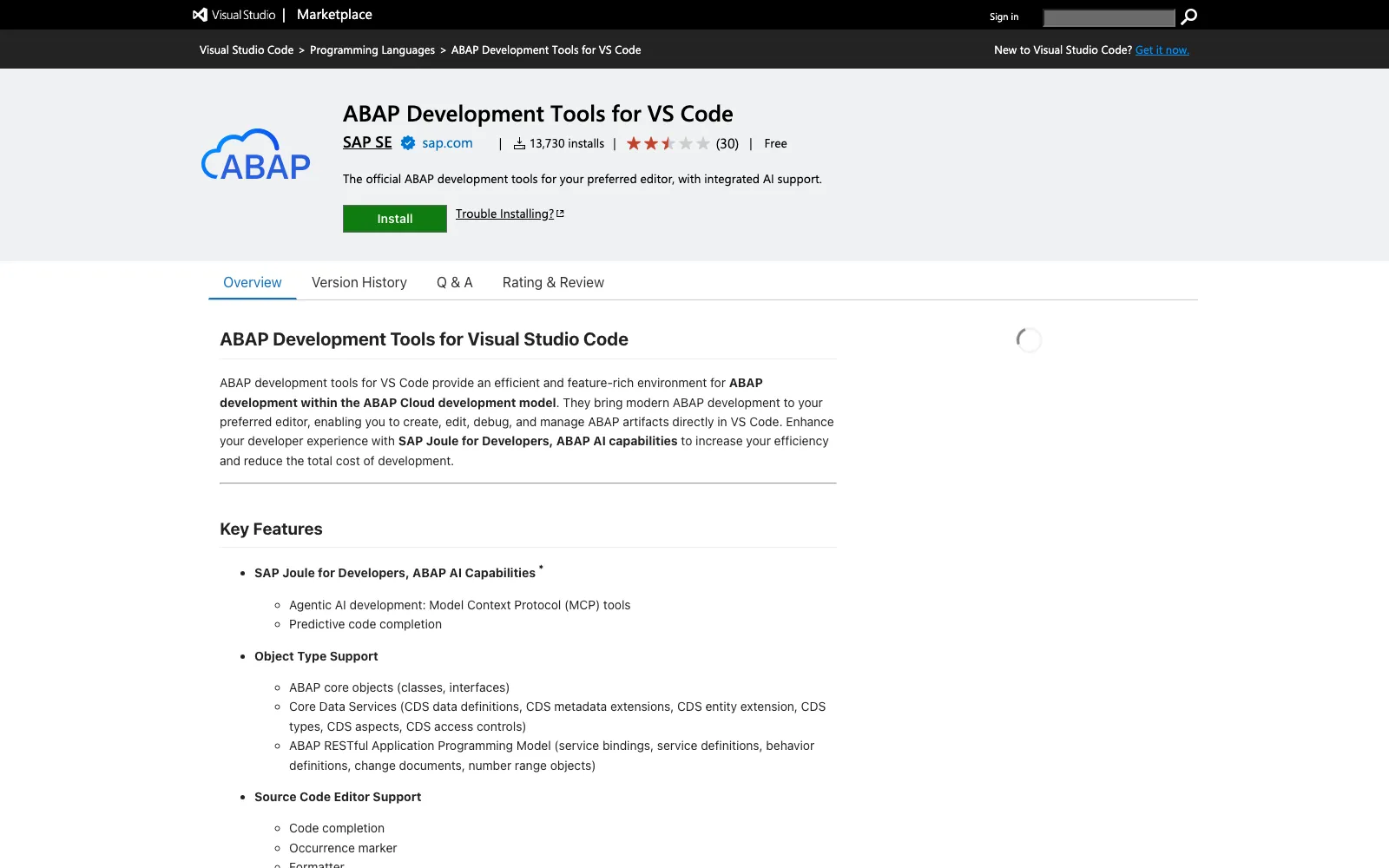Go to Visual Studio Code breadcrumb
Image resolution: width=1389 pixels, height=868 pixels.
(247, 50)
